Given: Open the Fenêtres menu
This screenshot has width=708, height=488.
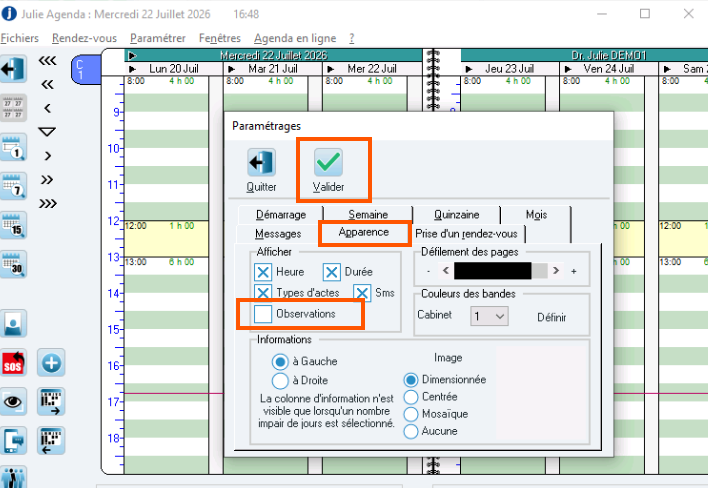Looking at the screenshot, I should point(220,38).
